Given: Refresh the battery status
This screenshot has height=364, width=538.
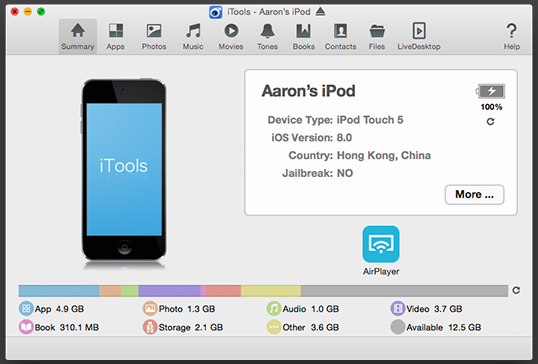Looking at the screenshot, I should pyautogui.click(x=491, y=121).
